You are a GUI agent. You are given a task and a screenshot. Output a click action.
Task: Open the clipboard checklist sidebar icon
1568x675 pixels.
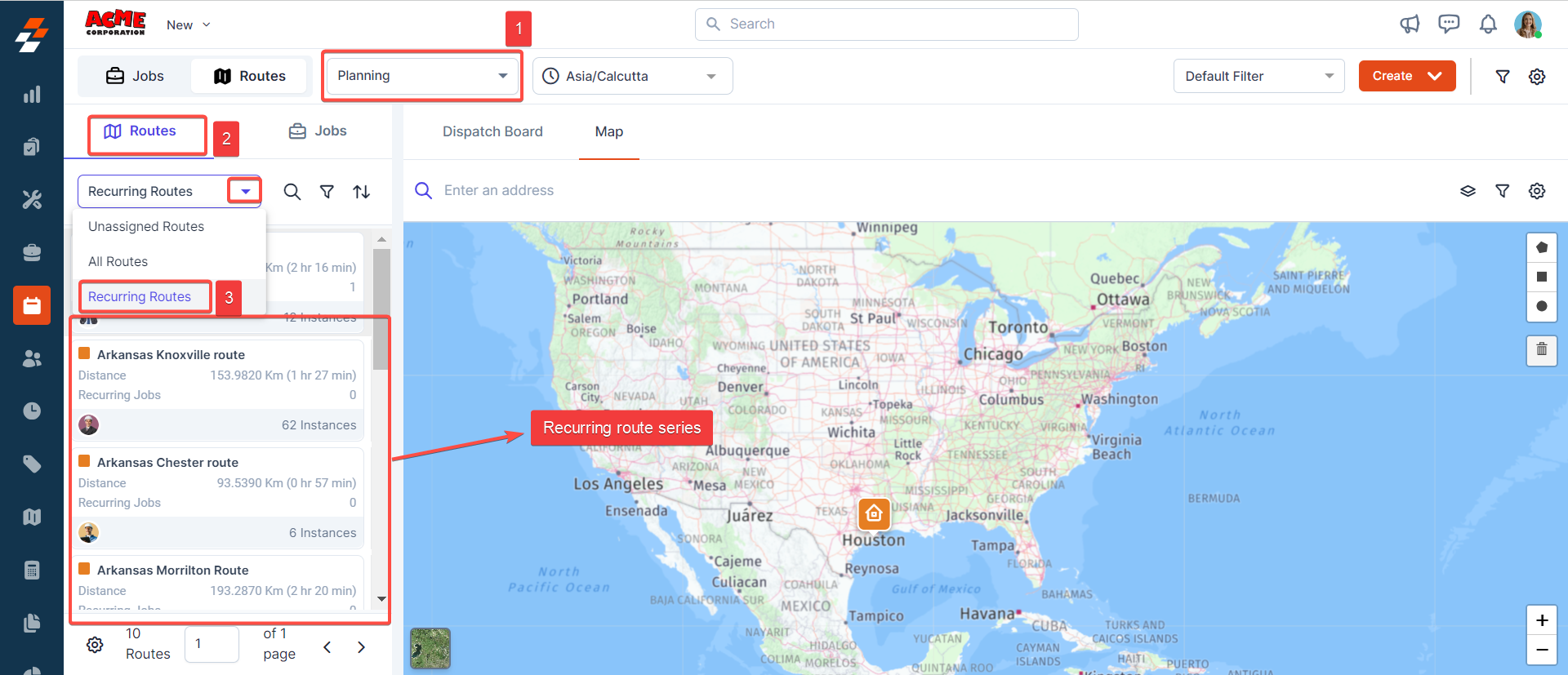(32, 147)
